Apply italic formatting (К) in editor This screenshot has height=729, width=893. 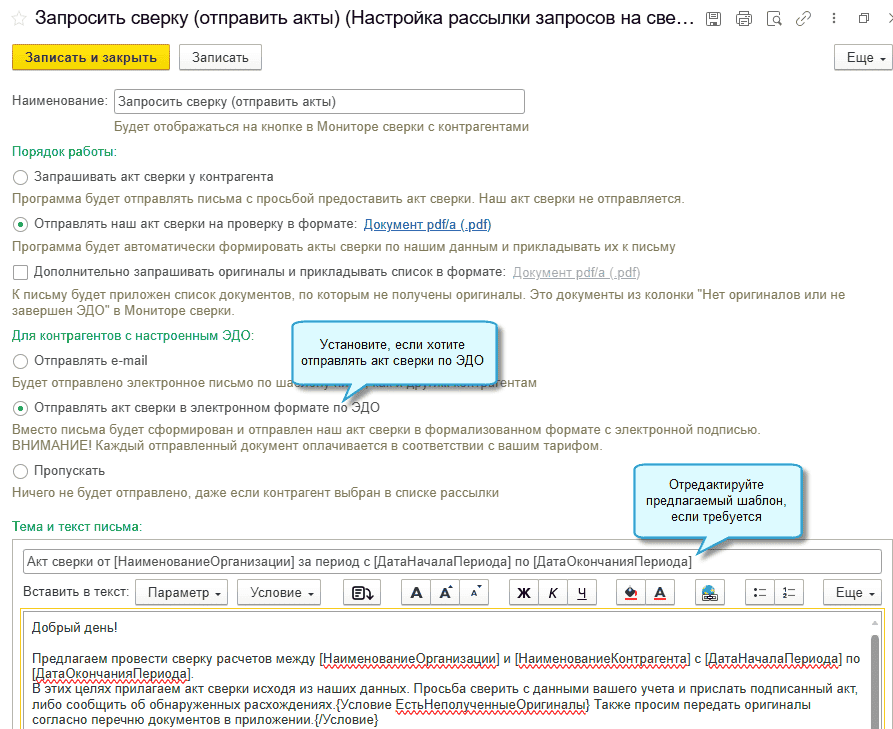pos(552,593)
